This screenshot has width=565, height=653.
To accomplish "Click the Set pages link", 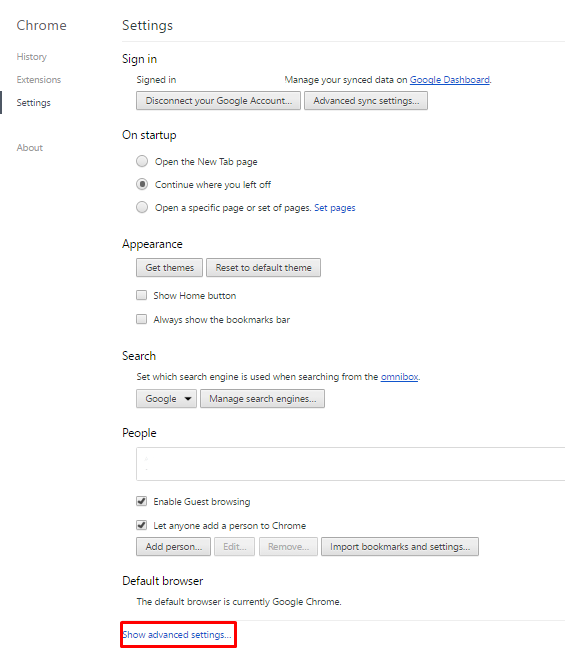I will (x=335, y=208).
